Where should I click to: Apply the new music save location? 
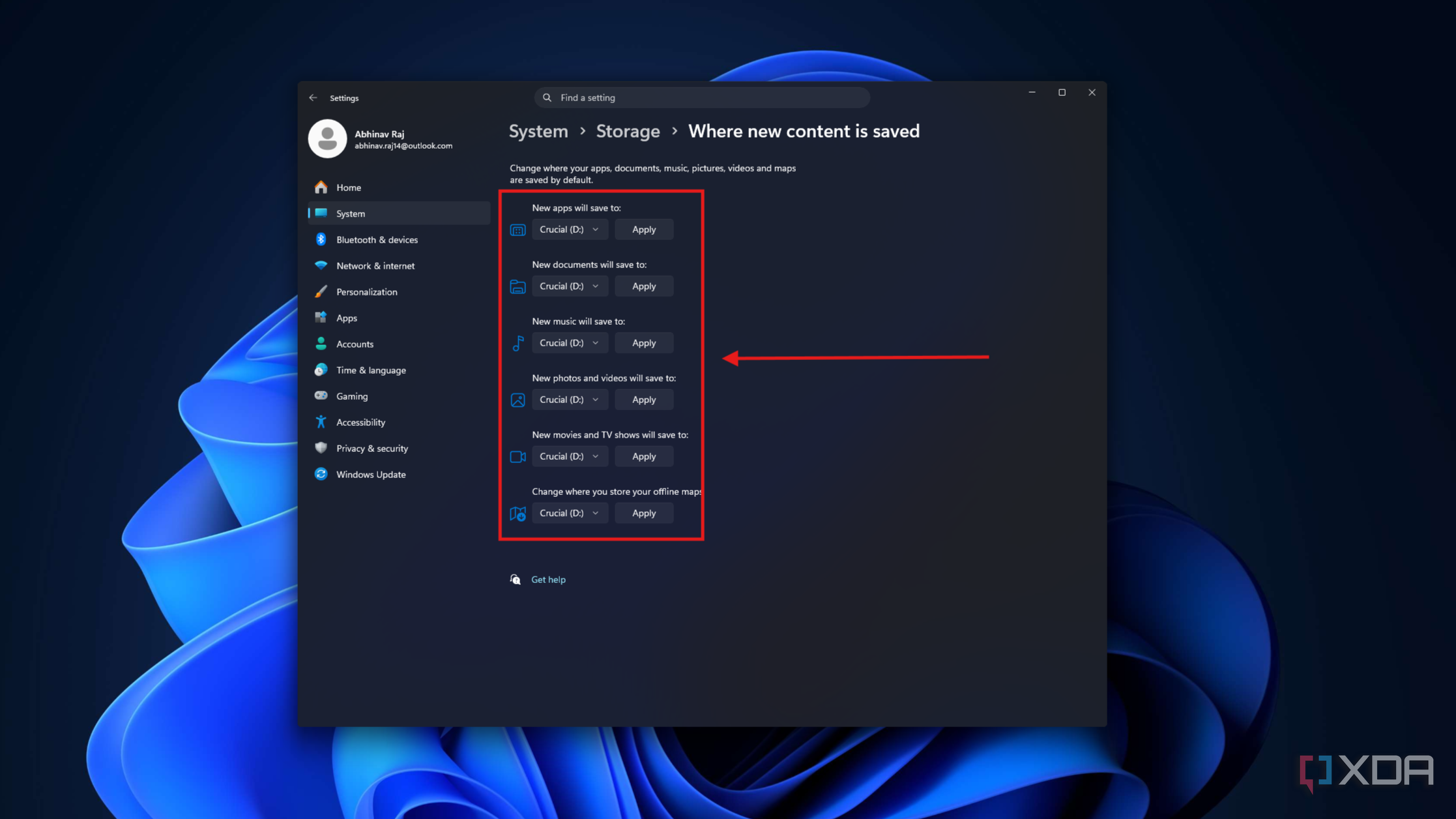coord(644,343)
